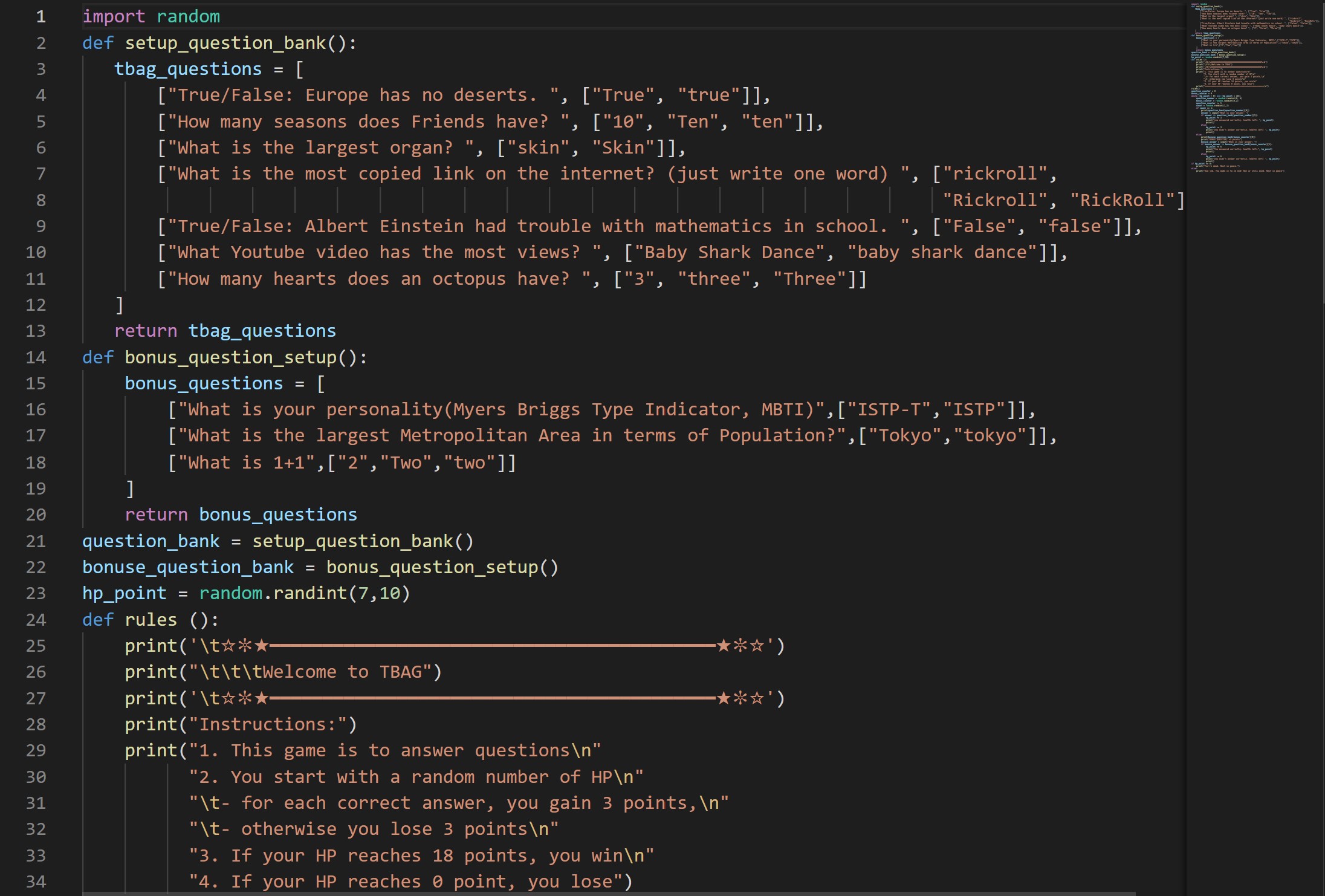Select line number 14 in the gutter
This screenshot has height=896, width=1325.
[36, 357]
